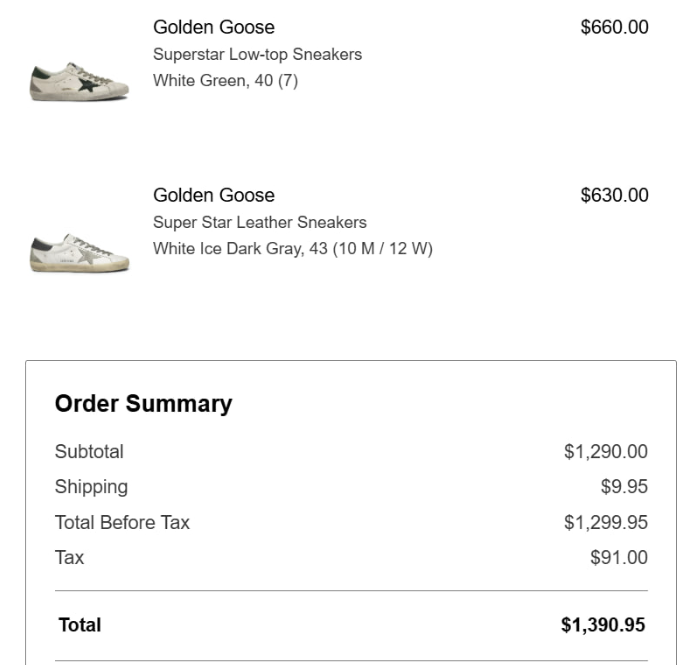690x665 pixels.
Task: Click the Order Summary heading
Action: coord(143,404)
